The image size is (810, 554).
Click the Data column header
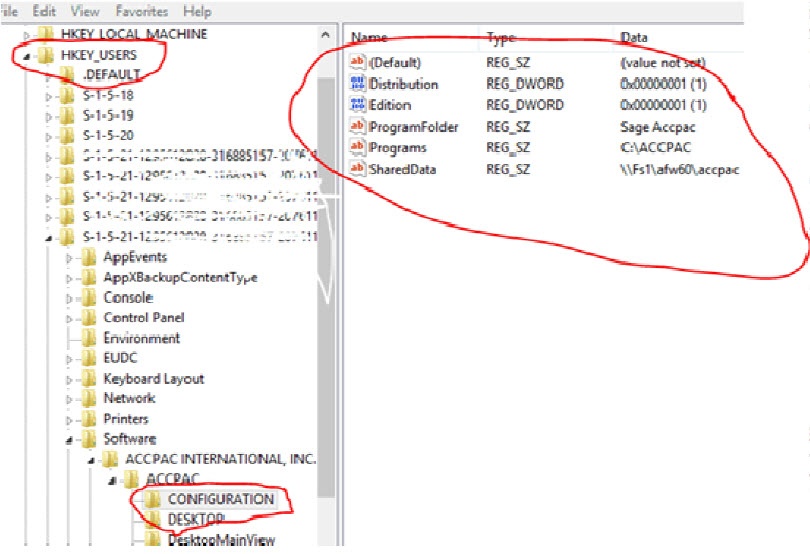[633, 38]
